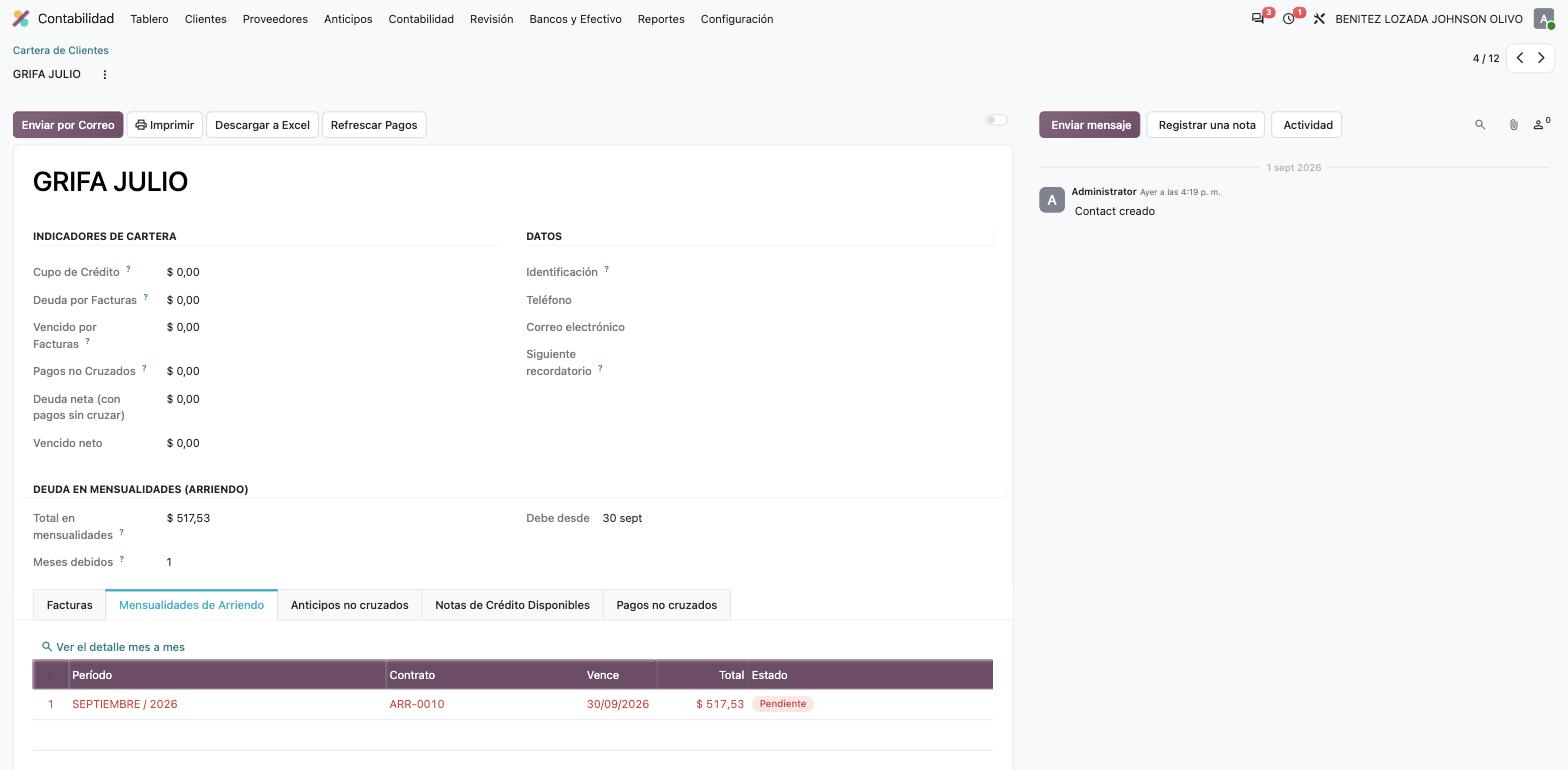Open the Reportes menu
The height and width of the screenshot is (770, 1568).
click(661, 19)
